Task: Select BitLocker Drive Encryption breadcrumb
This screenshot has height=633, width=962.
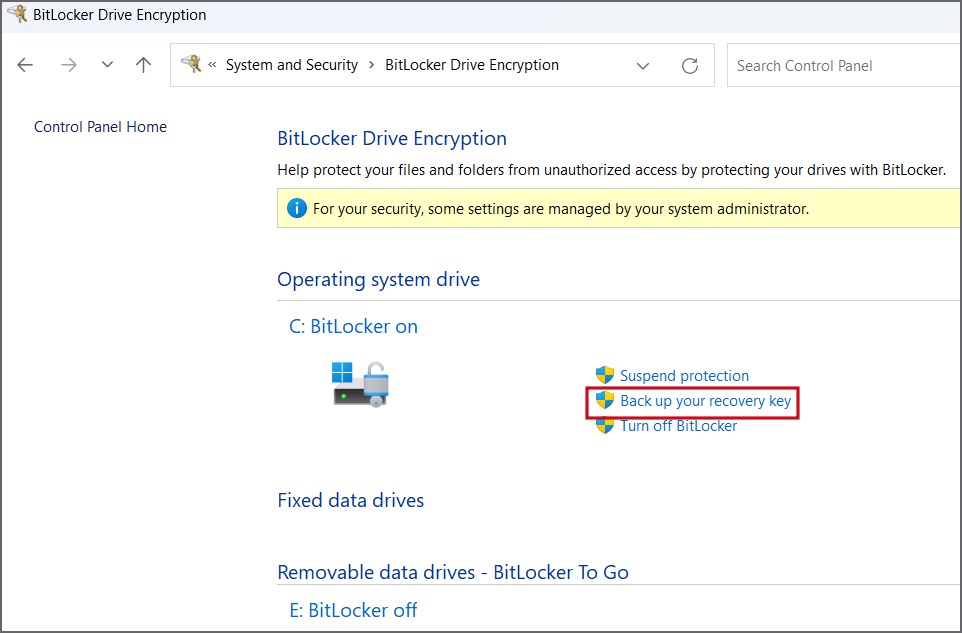Action: click(471, 65)
